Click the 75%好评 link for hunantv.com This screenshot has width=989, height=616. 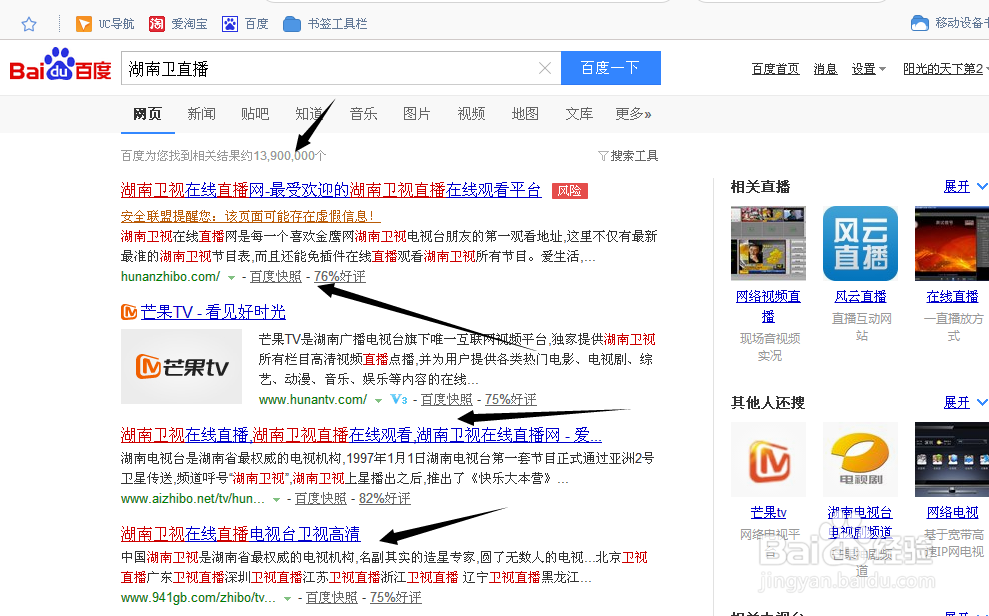point(510,399)
